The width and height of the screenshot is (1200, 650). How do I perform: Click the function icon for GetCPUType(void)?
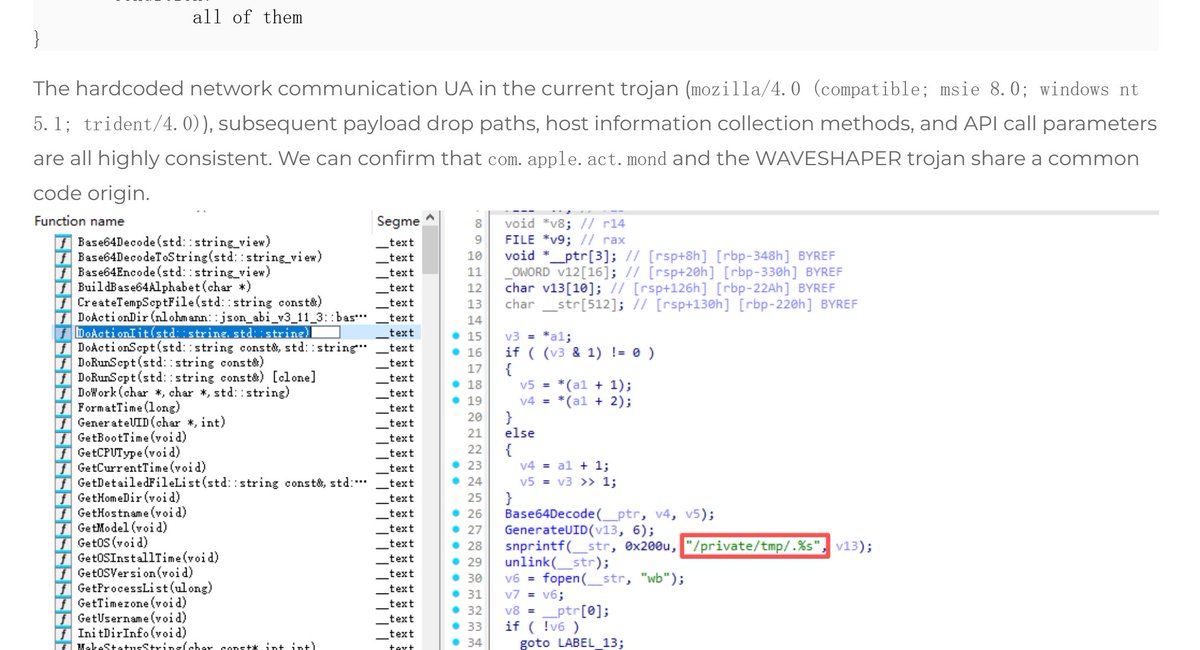pyautogui.click(x=63, y=453)
